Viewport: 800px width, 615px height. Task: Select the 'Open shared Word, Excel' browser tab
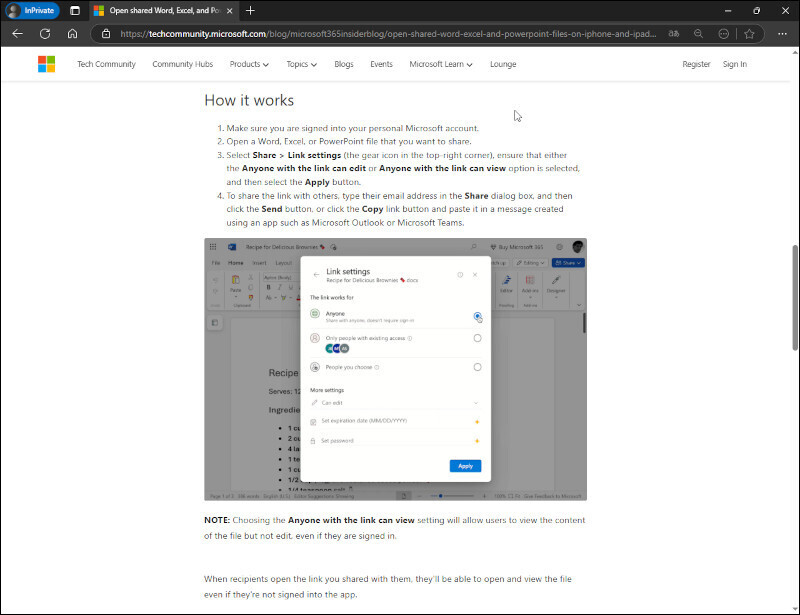[x=164, y=10]
